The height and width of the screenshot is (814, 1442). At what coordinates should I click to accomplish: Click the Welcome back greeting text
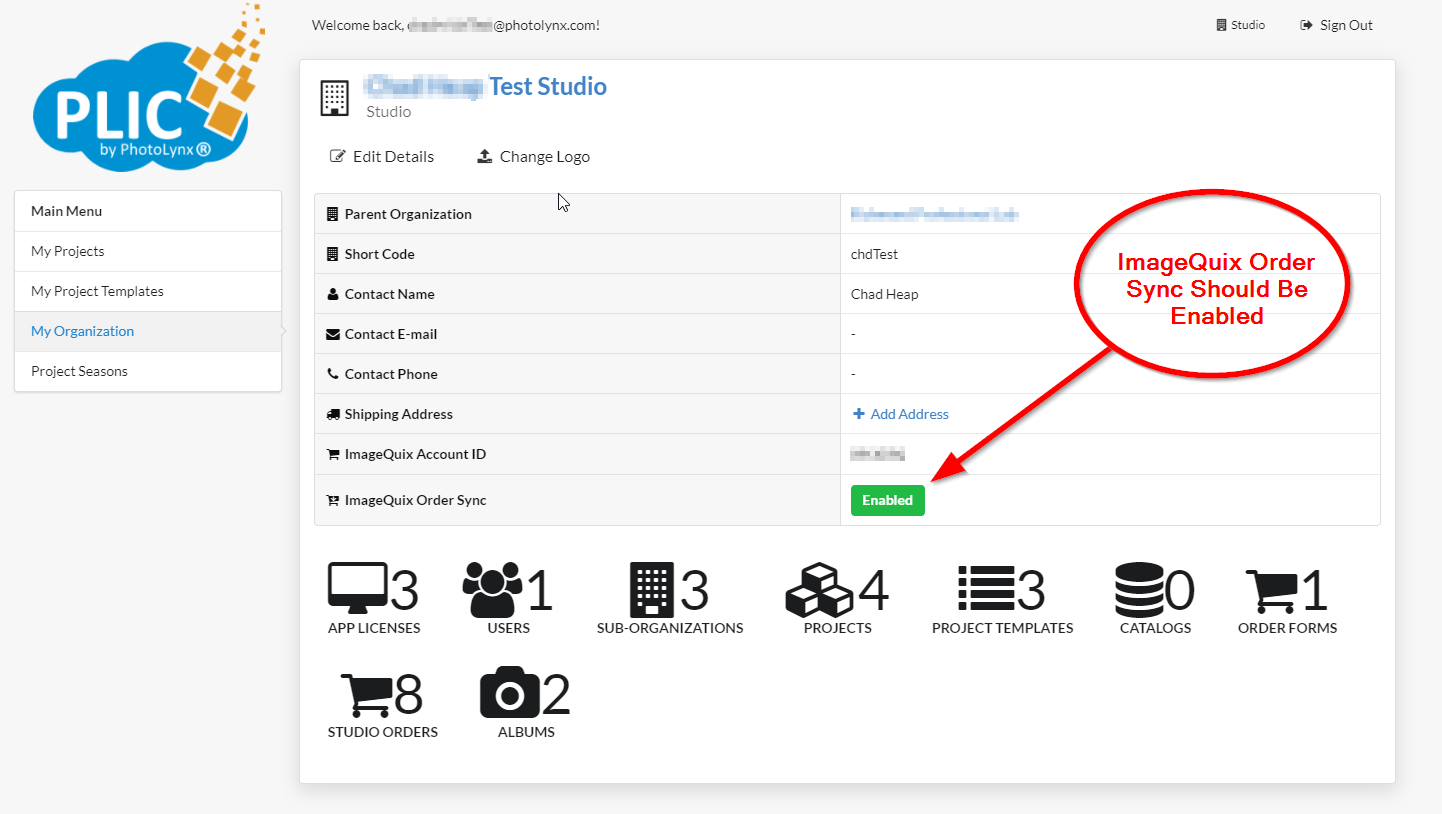coord(456,25)
